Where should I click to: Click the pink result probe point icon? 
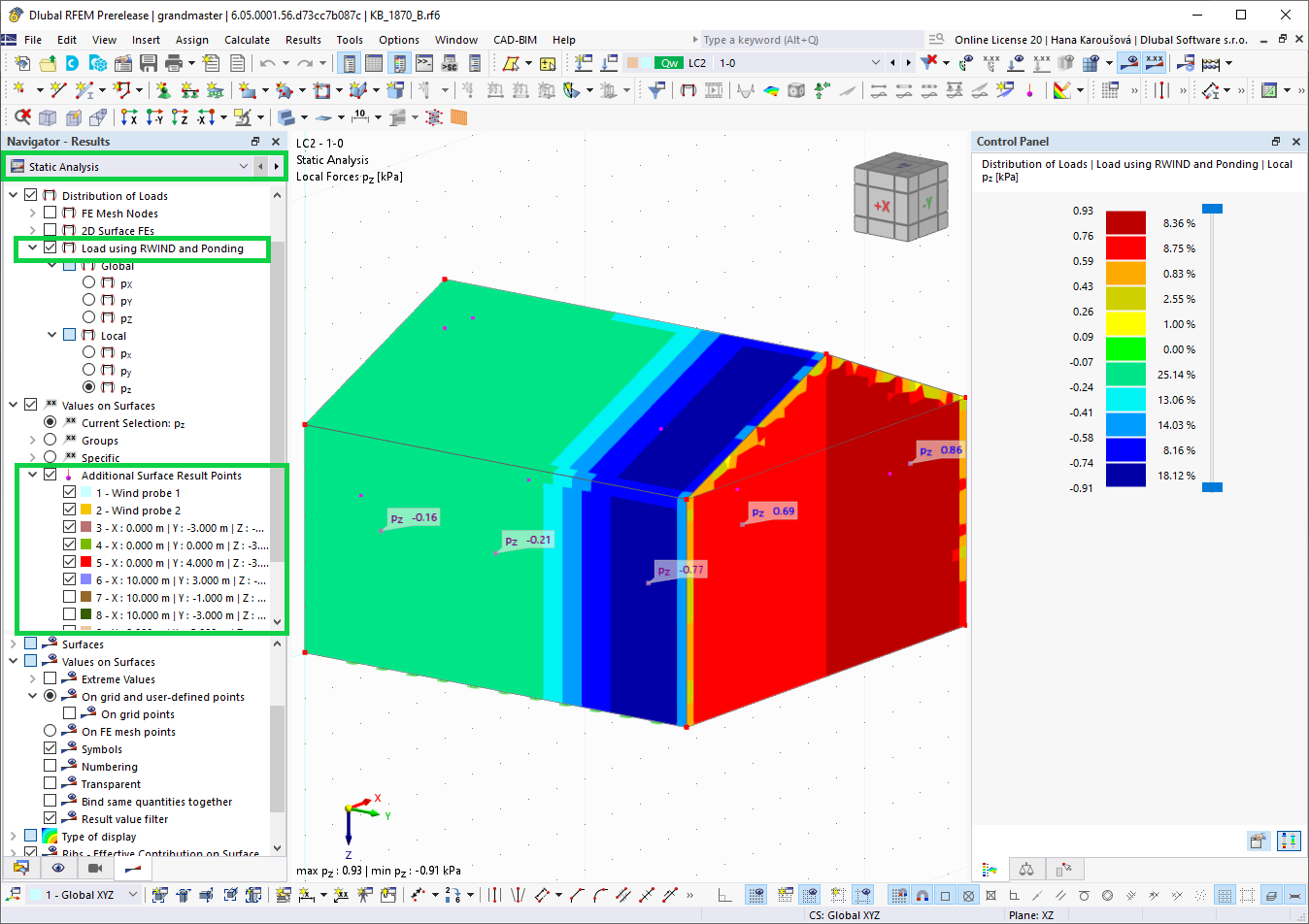click(1030, 90)
